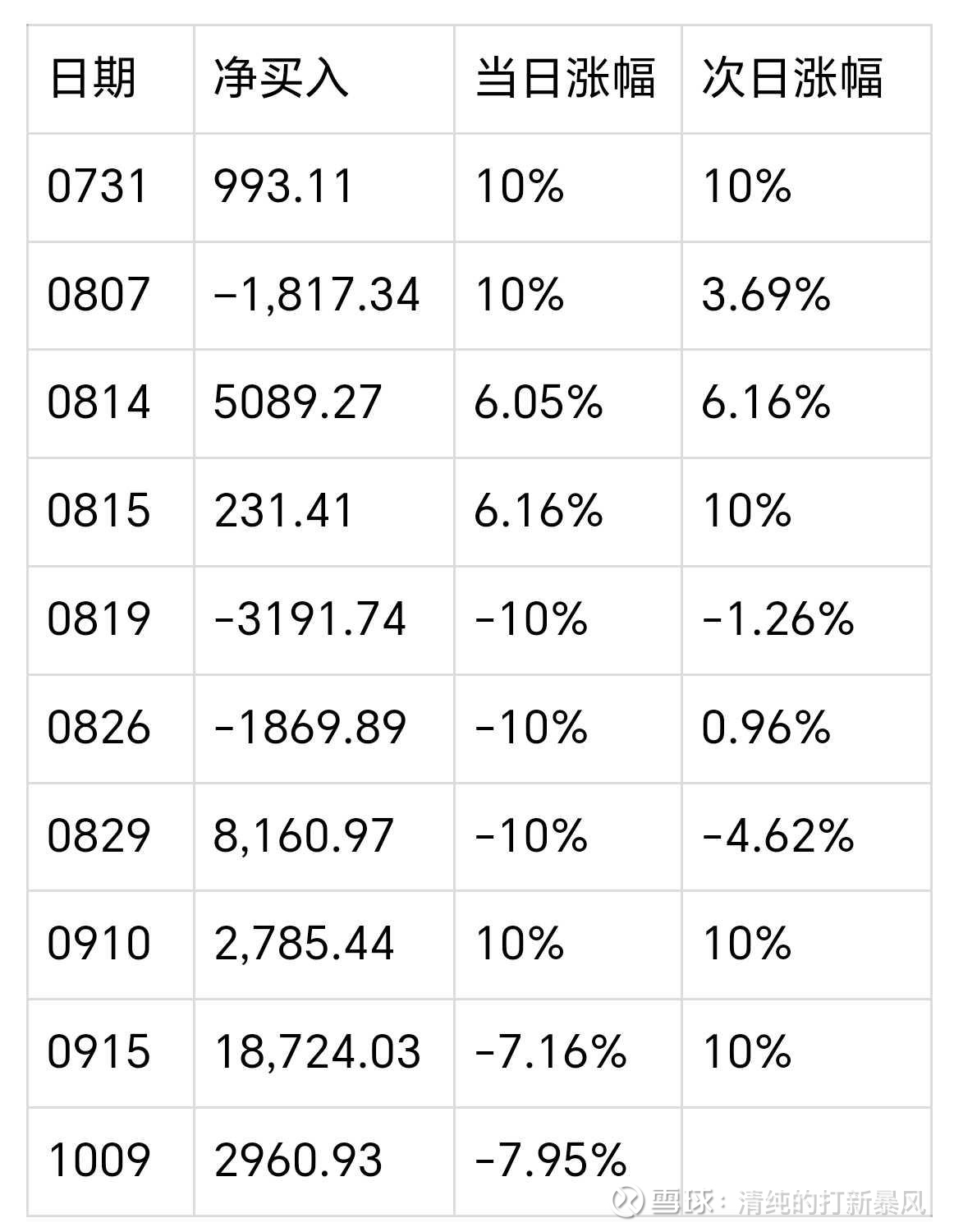Screen dimensions: 954x1232
Task: Click the 净买入 column header
Action: (282, 79)
